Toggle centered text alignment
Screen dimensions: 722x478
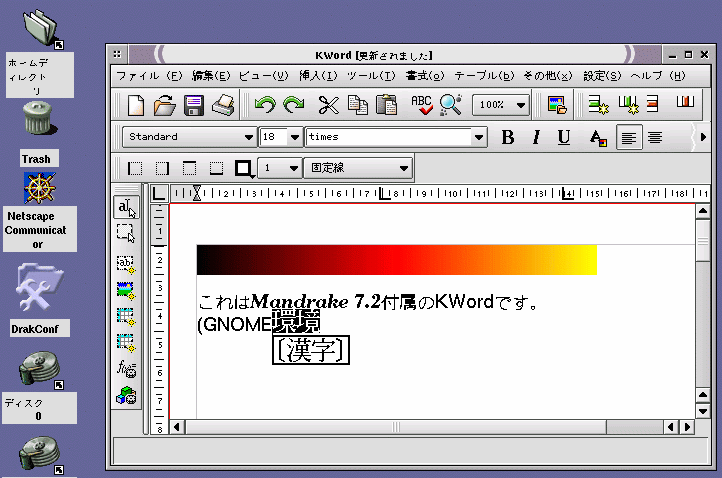click(655, 138)
